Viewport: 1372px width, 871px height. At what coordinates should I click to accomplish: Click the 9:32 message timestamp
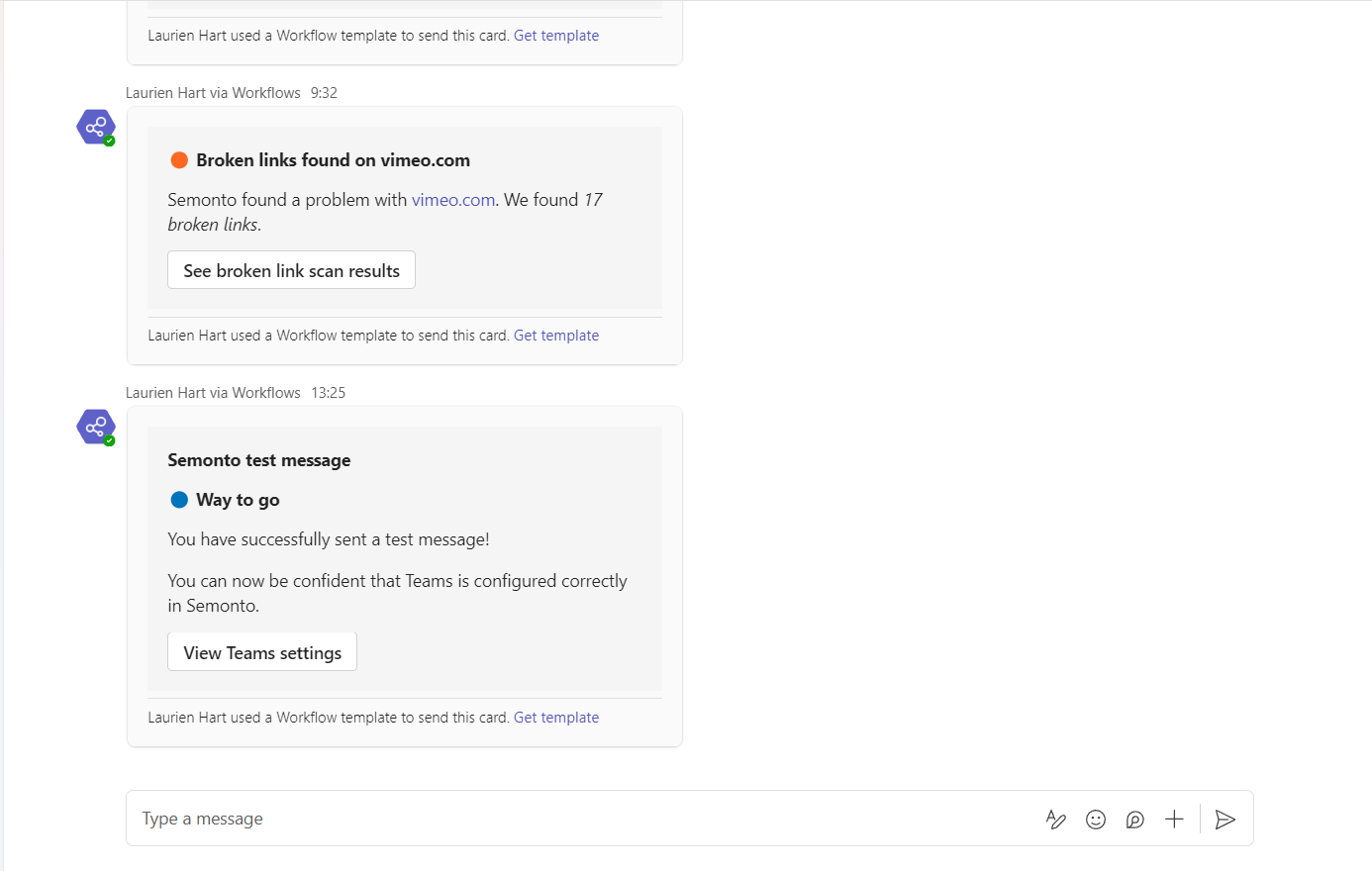324,93
